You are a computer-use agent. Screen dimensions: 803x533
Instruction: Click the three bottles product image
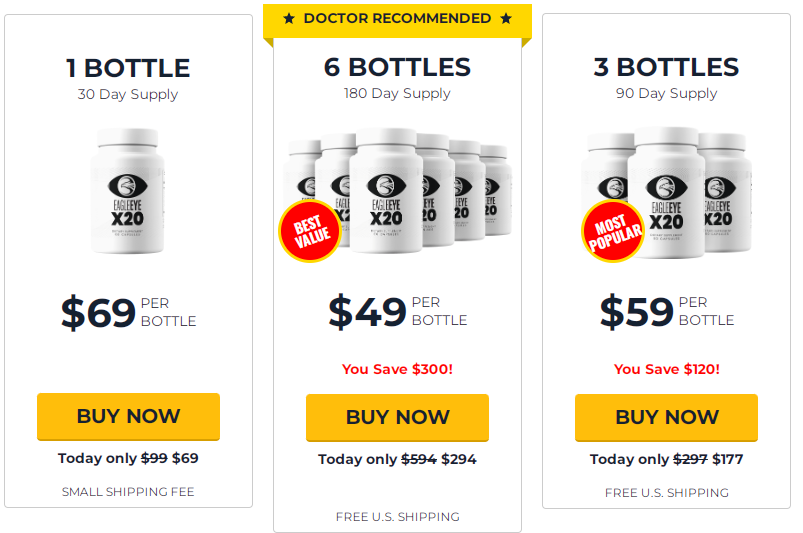[x=666, y=193]
